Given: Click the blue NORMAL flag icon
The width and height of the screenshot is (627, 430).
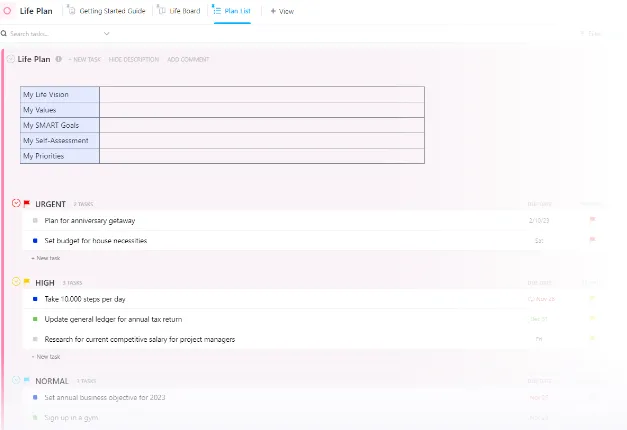Looking at the screenshot, I should [x=27, y=380].
